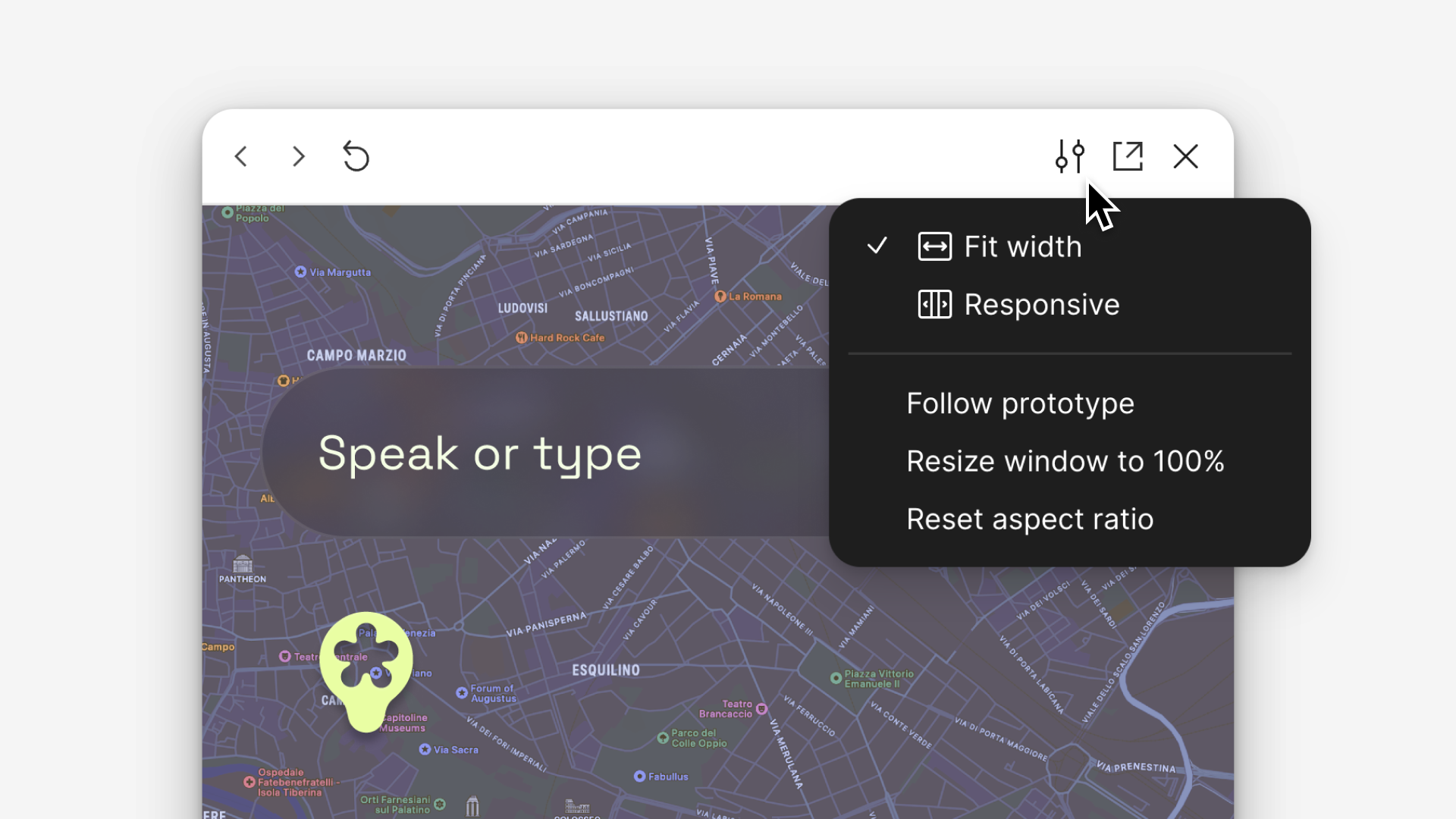The height and width of the screenshot is (819, 1456).
Task: Click the back navigation arrow
Action: click(241, 157)
